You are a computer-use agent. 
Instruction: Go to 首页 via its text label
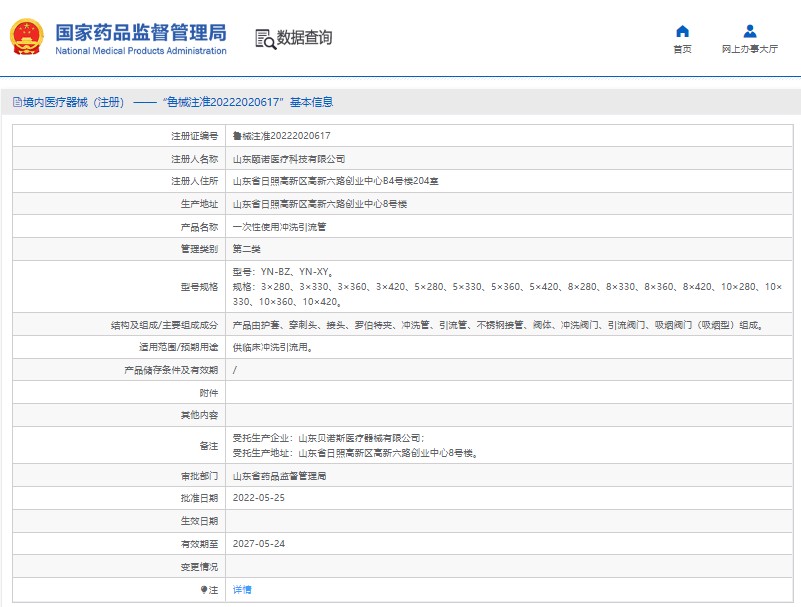(x=682, y=49)
